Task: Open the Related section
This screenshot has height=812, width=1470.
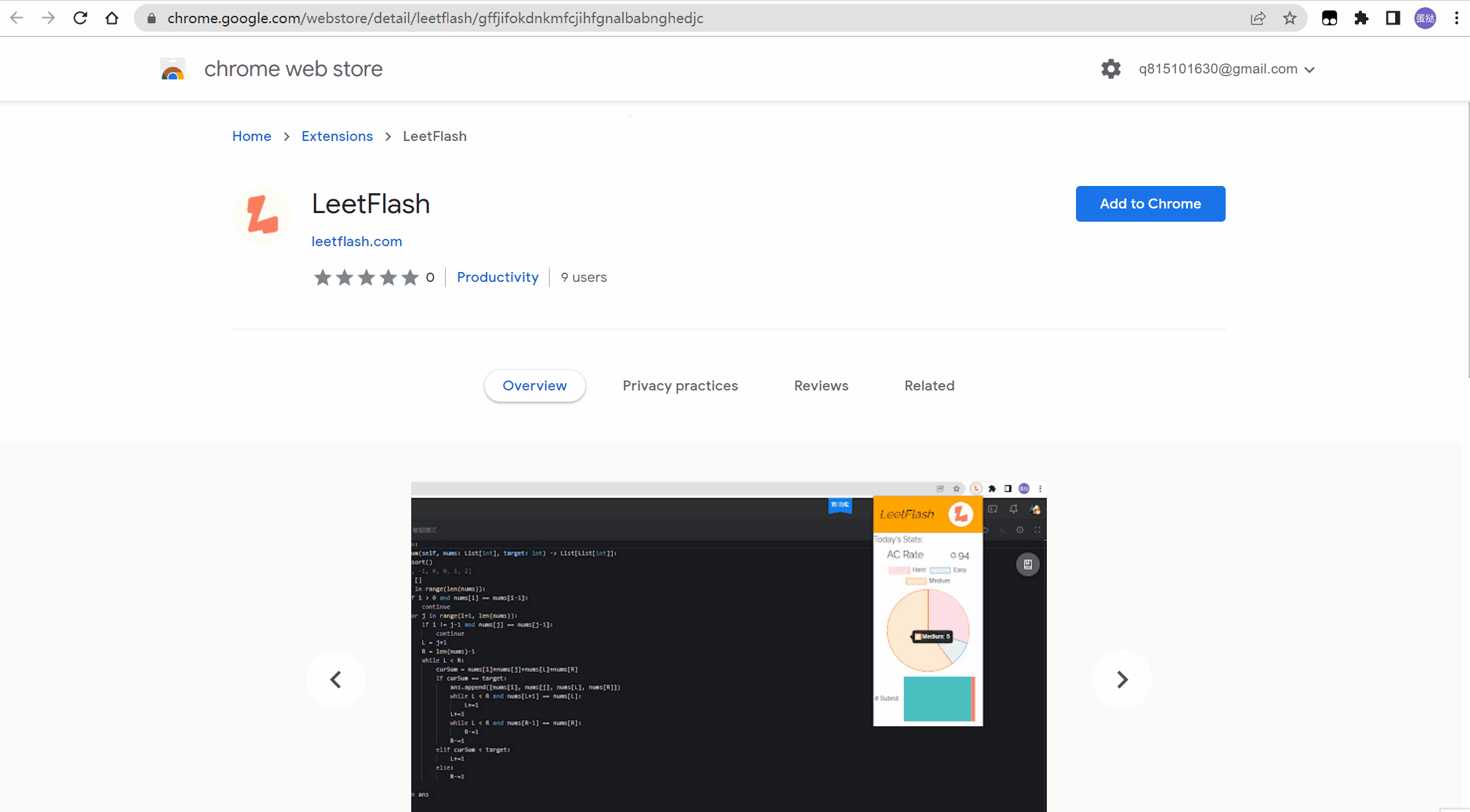Action: point(928,385)
